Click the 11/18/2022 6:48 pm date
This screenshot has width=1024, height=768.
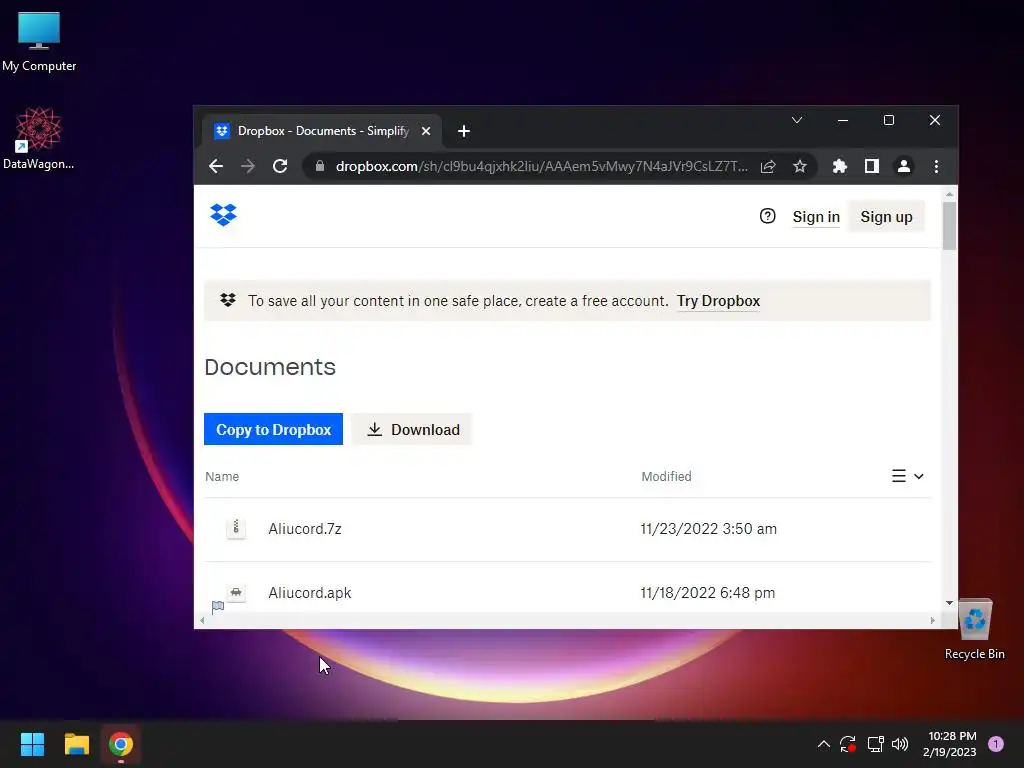point(708,592)
